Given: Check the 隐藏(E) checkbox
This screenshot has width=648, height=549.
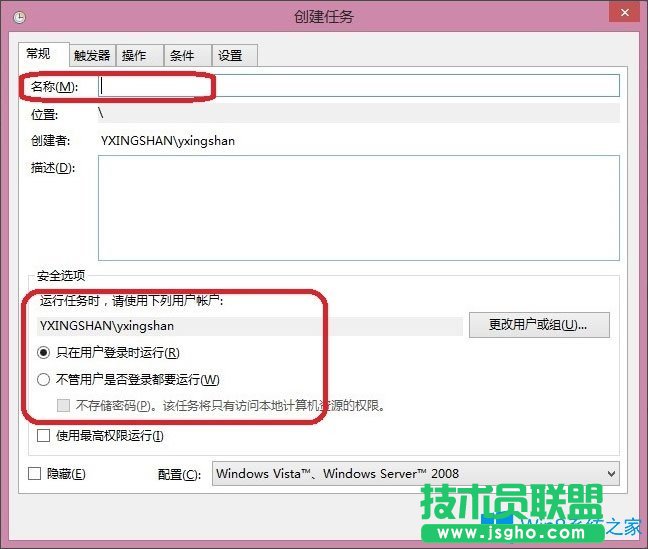Looking at the screenshot, I should [34, 473].
